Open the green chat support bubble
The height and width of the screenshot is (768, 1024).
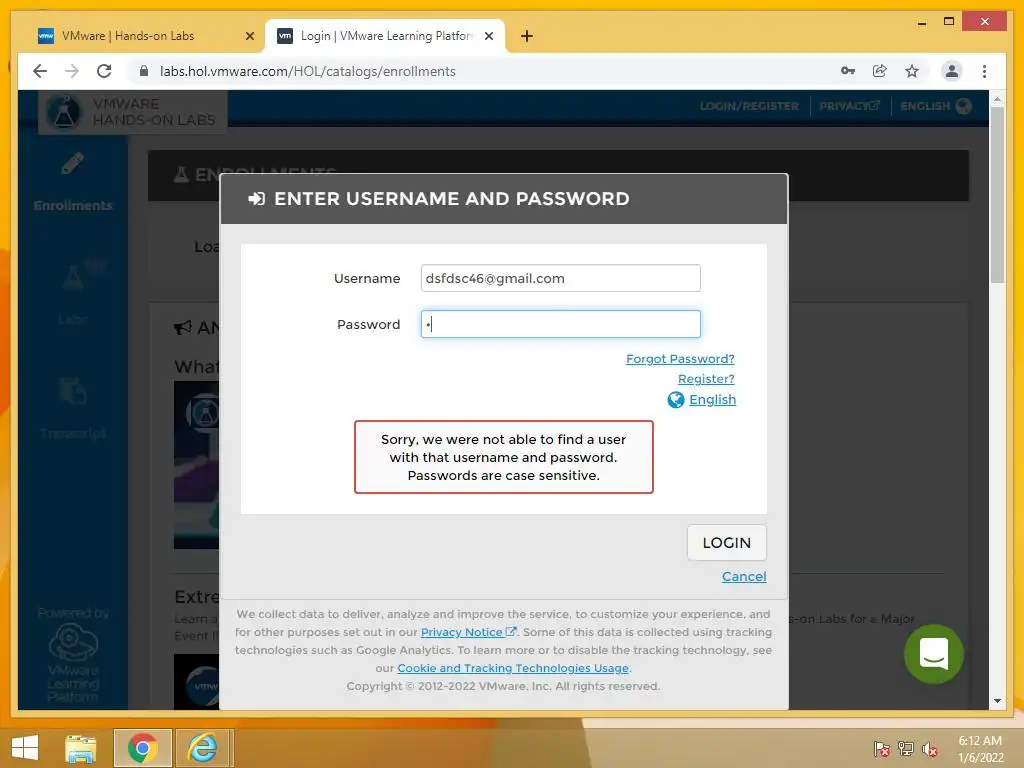pos(933,654)
